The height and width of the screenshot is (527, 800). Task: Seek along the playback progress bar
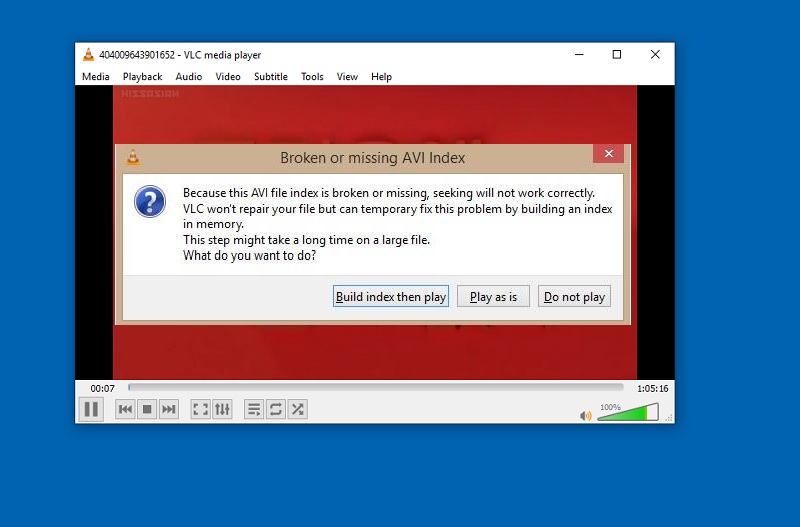click(376, 388)
